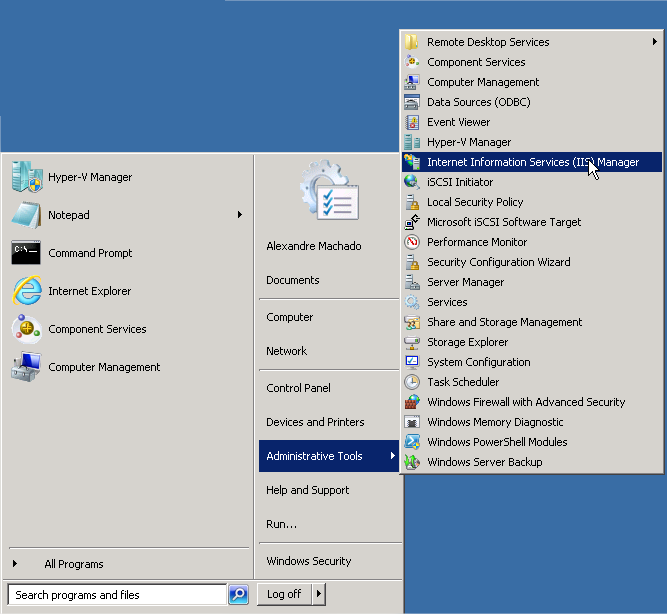The width and height of the screenshot is (667, 614).
Task: Click the Search programs and files box
Action: tap(117, 594)
